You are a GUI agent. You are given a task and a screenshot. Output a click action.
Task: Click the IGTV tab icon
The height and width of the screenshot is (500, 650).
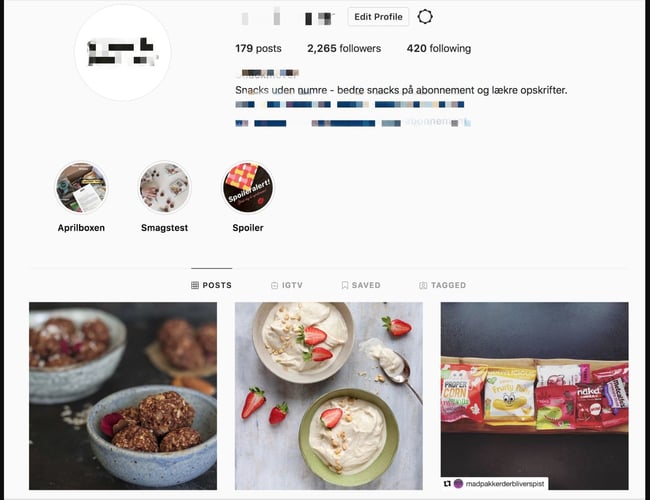pyautogui.click(x=274, y=285)
